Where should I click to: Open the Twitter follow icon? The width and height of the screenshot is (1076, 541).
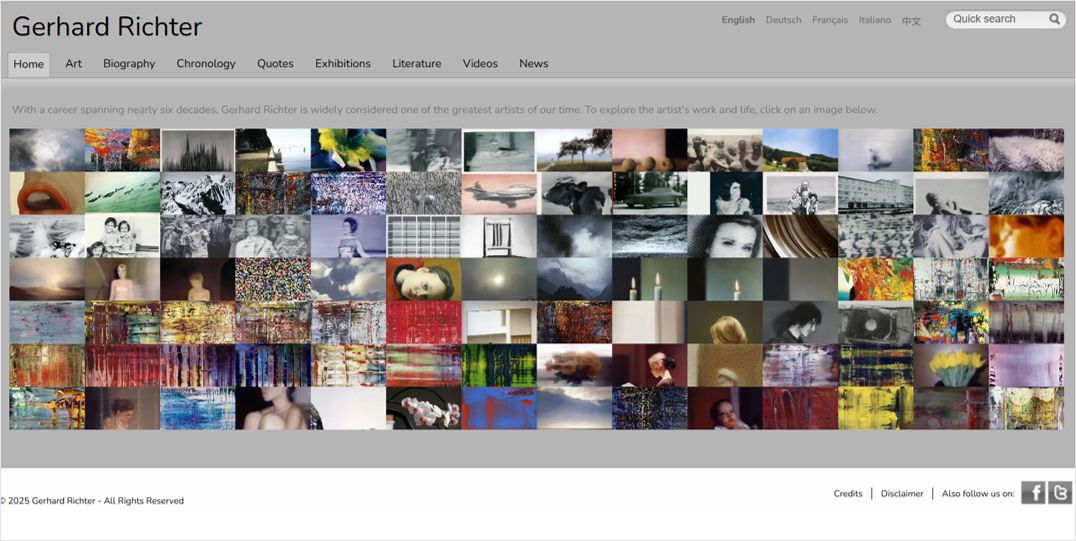pyautogui.click(x=1060, y=492)
